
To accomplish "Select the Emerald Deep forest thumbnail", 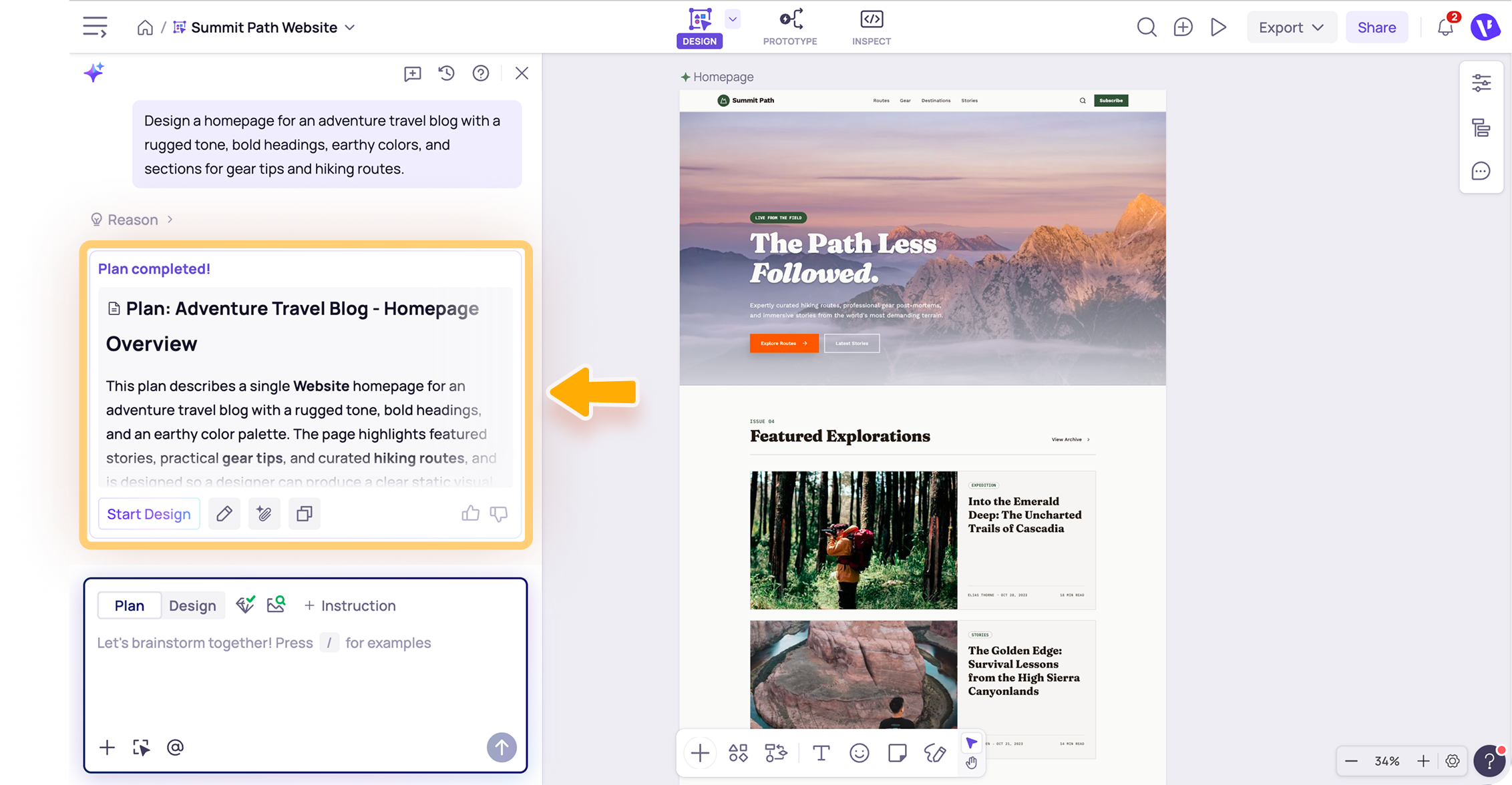I will click(854, 540).
